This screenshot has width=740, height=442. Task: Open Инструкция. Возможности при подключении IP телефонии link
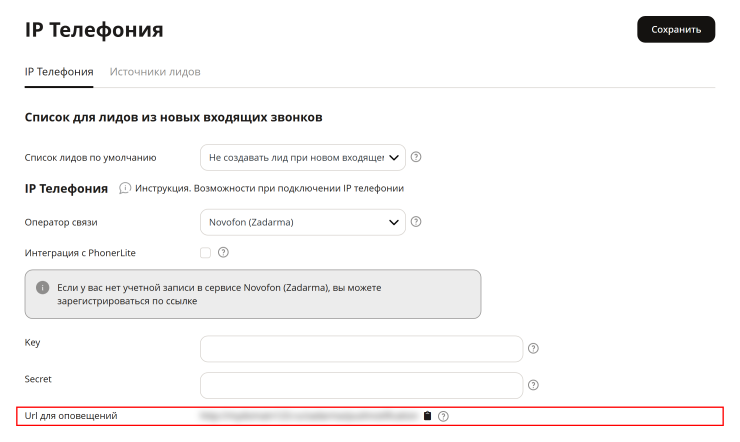(269, 188)
